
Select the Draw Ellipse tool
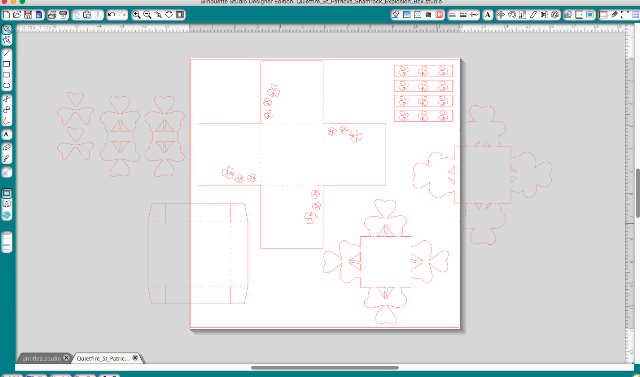pyautogui.click(x=7, y=86)
